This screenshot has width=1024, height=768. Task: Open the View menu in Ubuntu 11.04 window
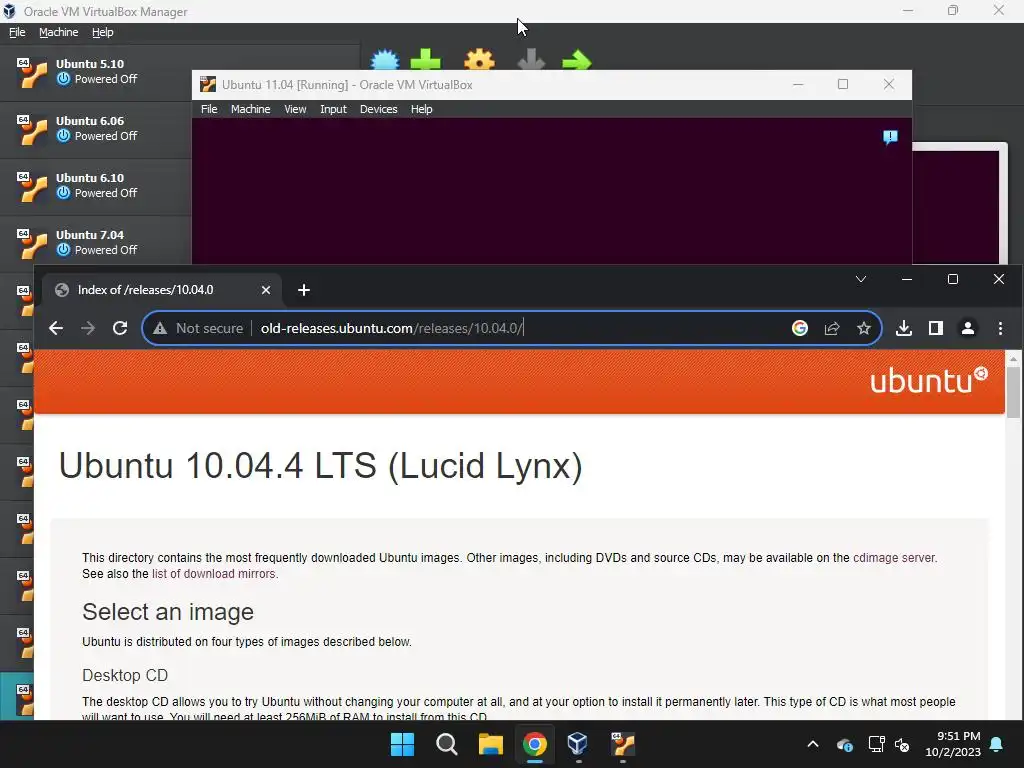point(295,109)
